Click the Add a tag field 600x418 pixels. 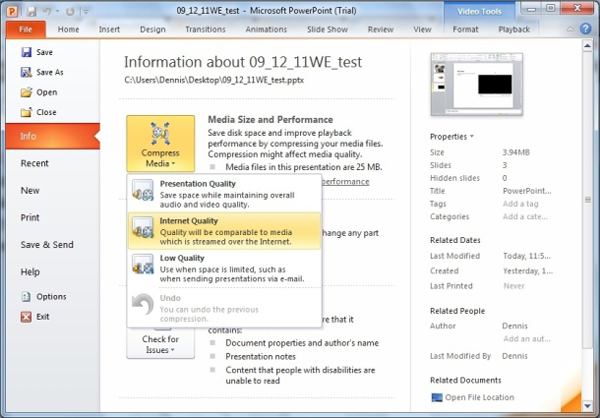coord(520,204)
